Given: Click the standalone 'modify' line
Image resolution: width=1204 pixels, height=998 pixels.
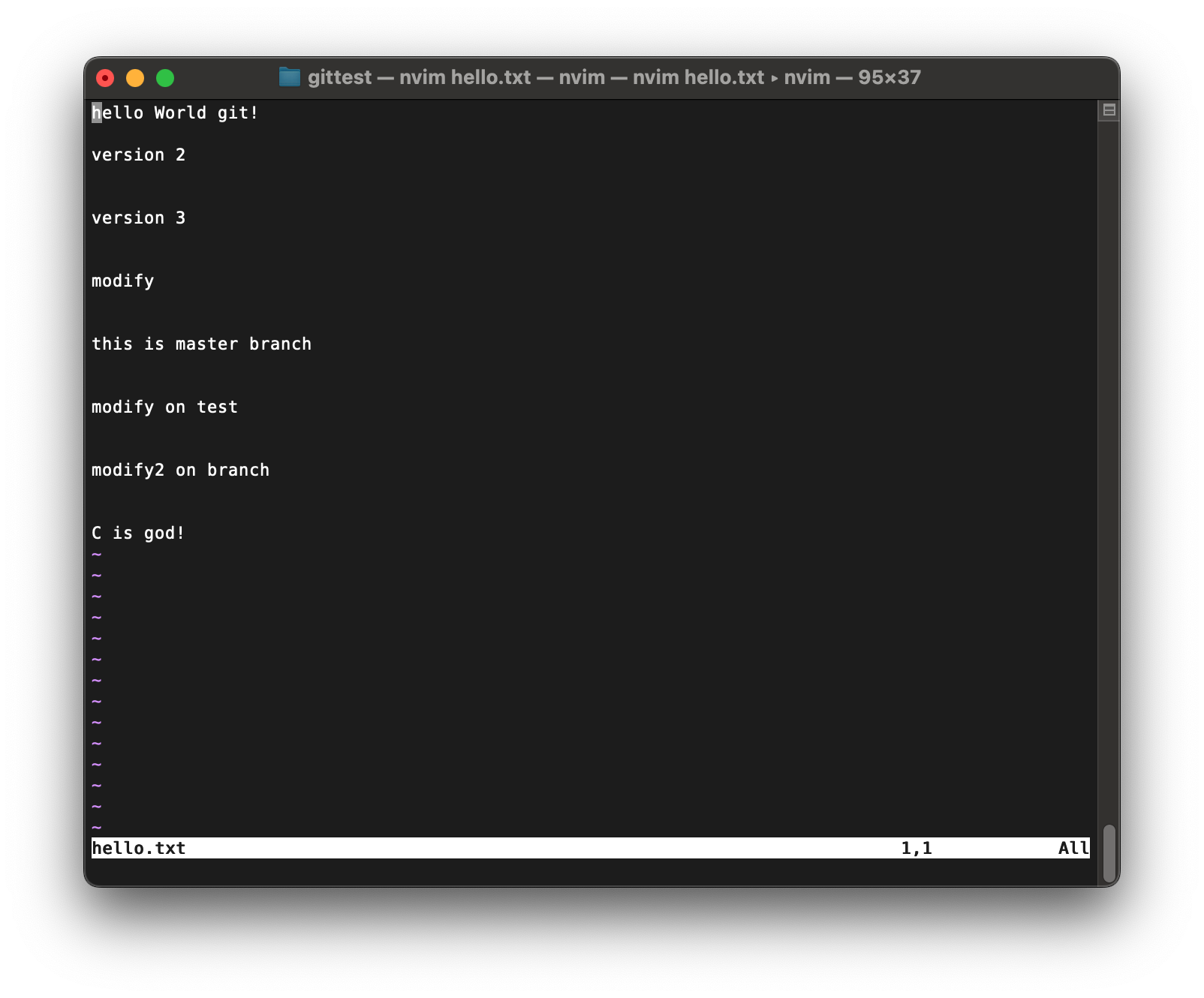Looking at the screenshot, I should click(x=122, y=281).
